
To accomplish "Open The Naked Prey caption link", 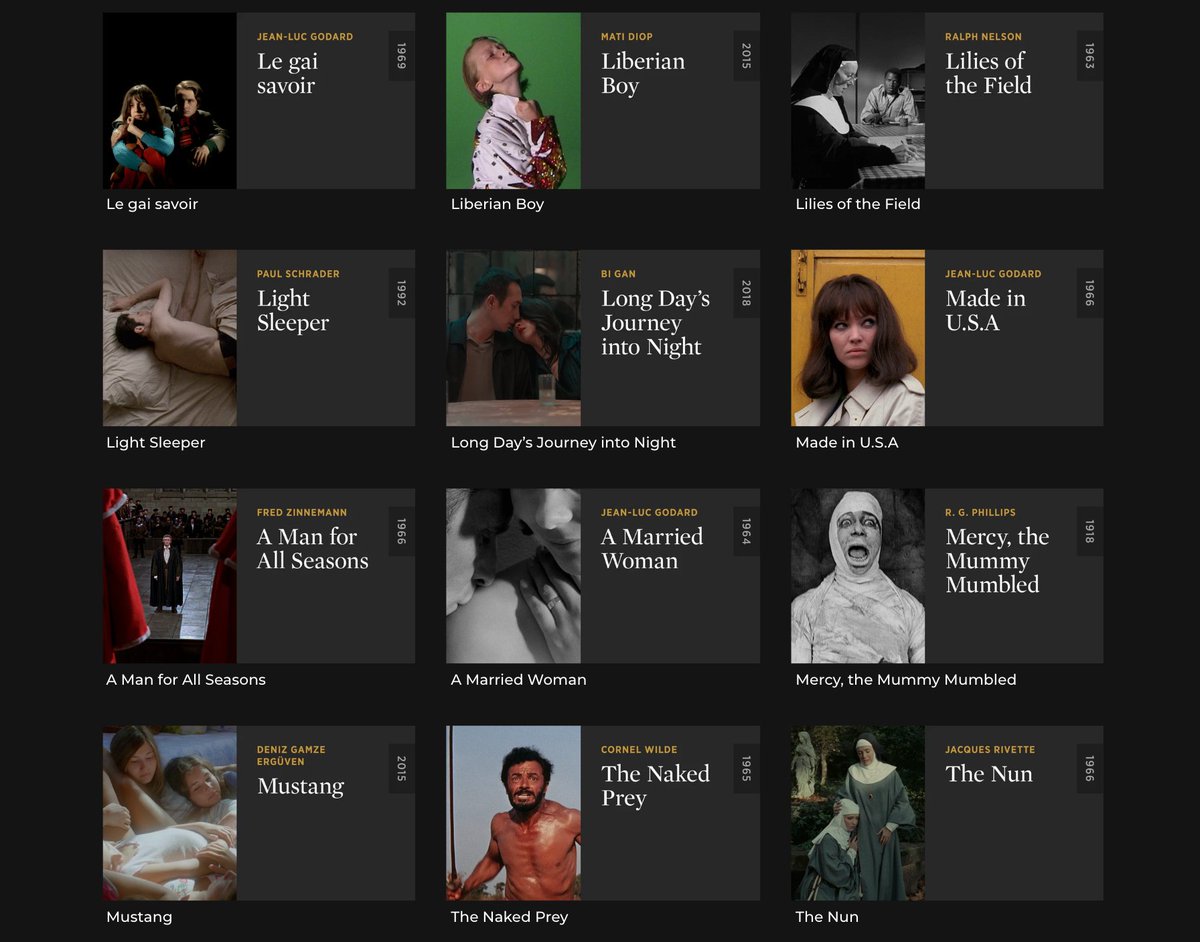I will 509,917.
